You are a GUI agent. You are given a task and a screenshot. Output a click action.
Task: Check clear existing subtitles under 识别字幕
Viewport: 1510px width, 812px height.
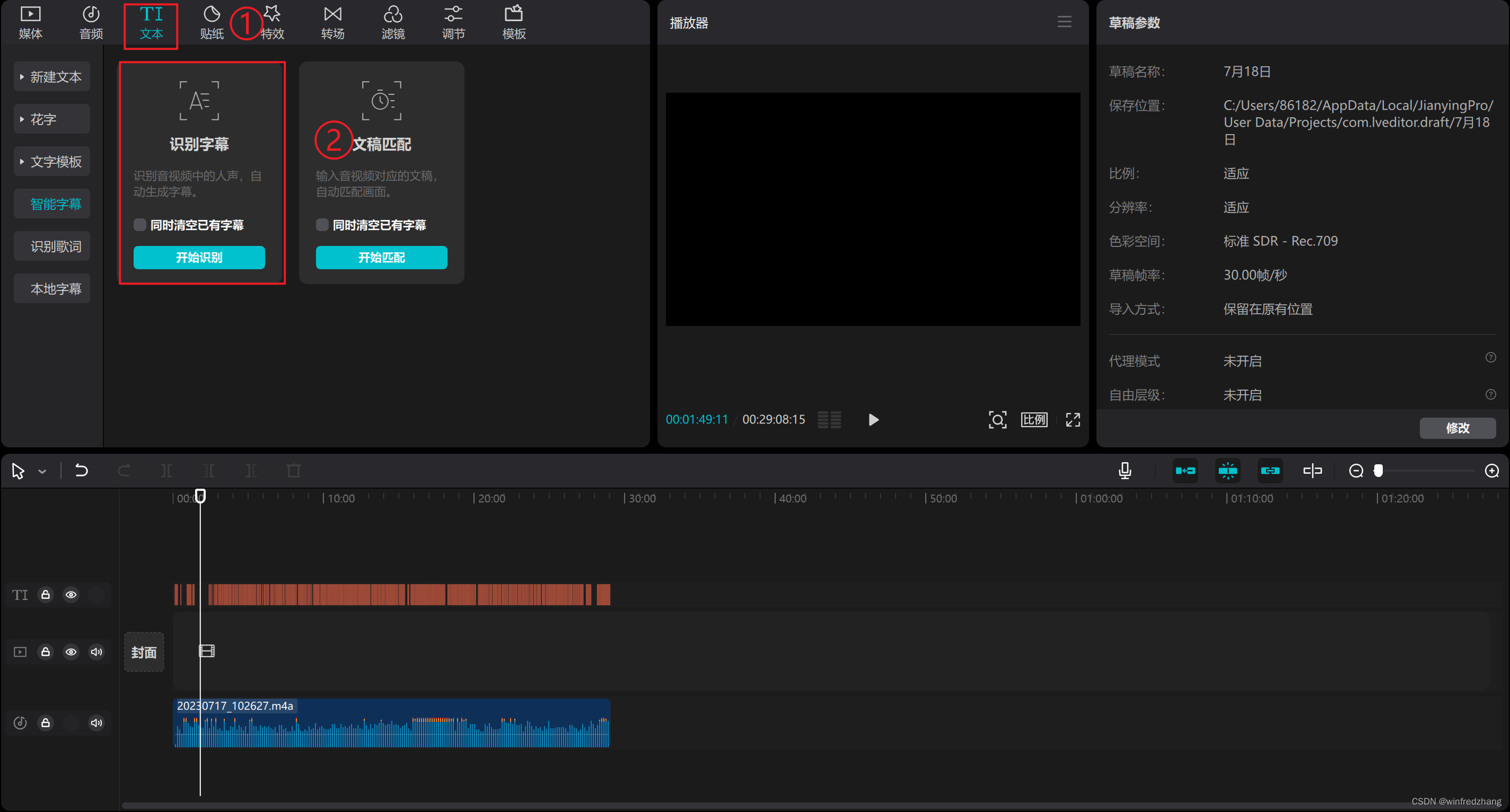[x=139, y=225]
